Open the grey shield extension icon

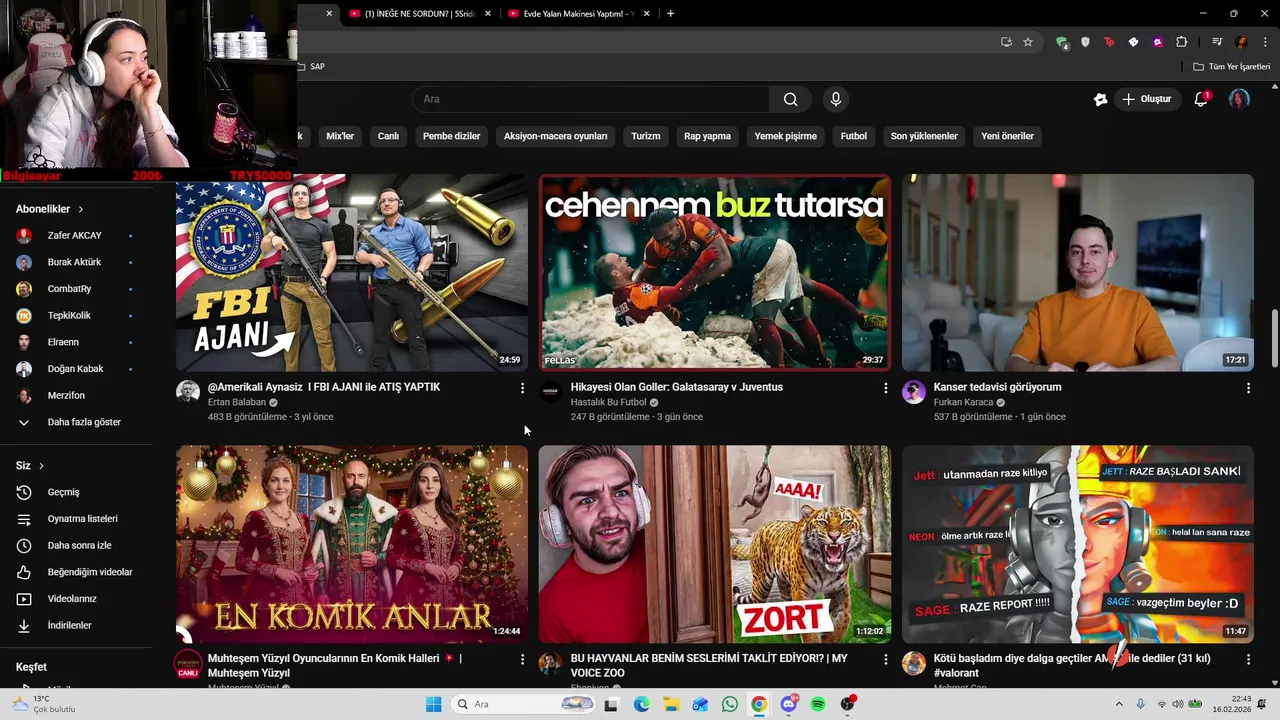coord(1085,42)
